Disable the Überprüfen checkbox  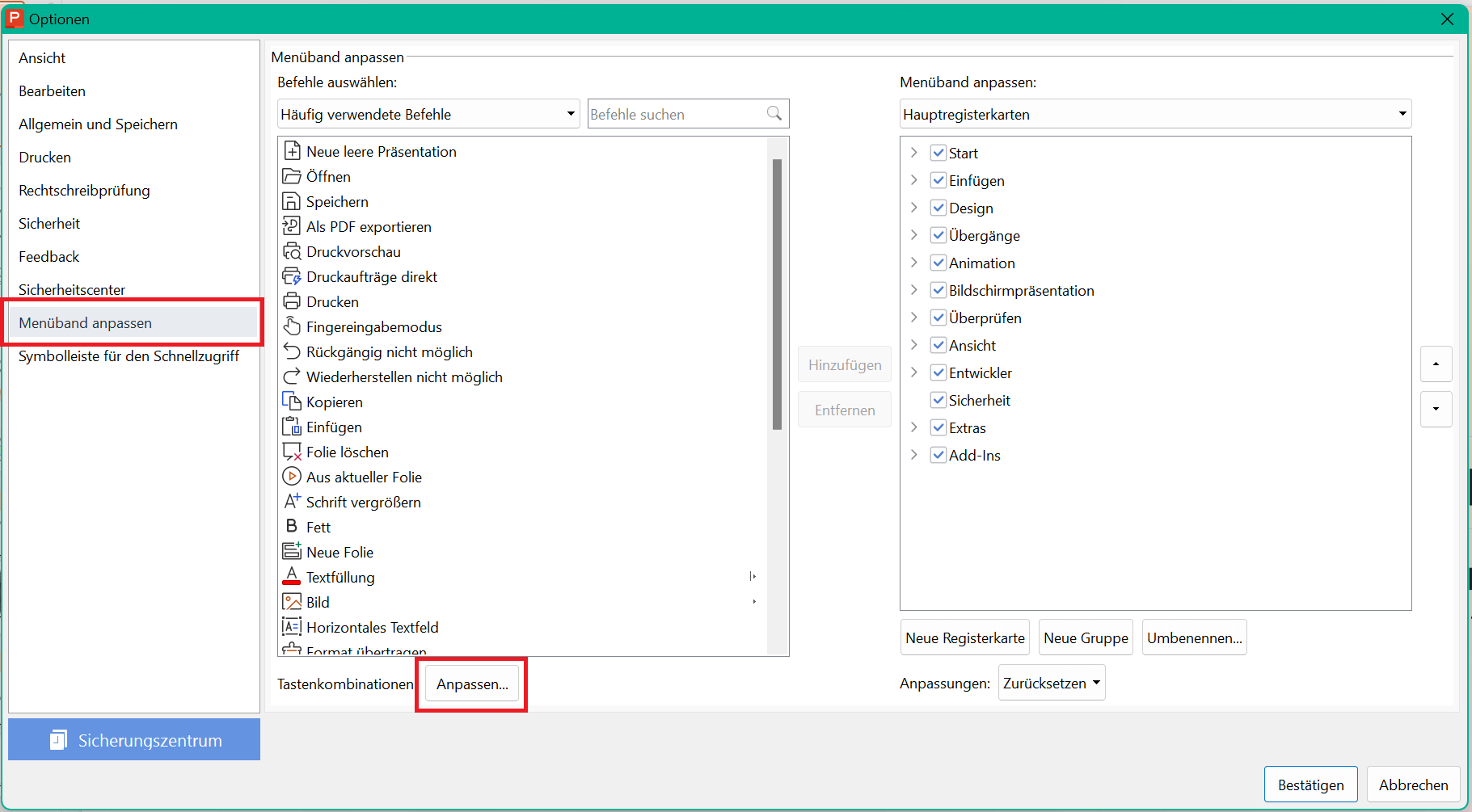tap(938, 318)
